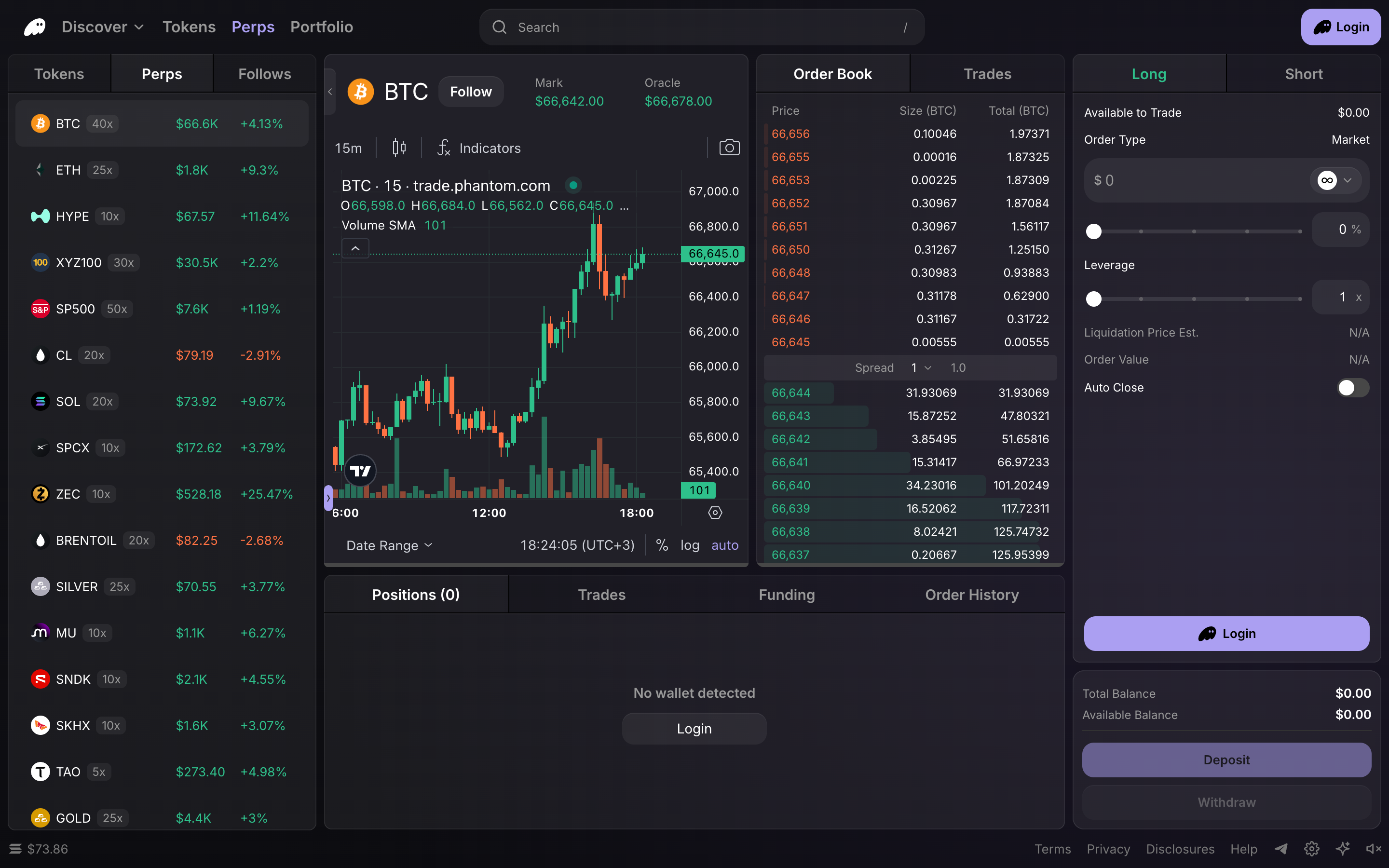Open the Indicators function icon
The height and width of the screenshot is (868, 1389).
click(444, 148)
